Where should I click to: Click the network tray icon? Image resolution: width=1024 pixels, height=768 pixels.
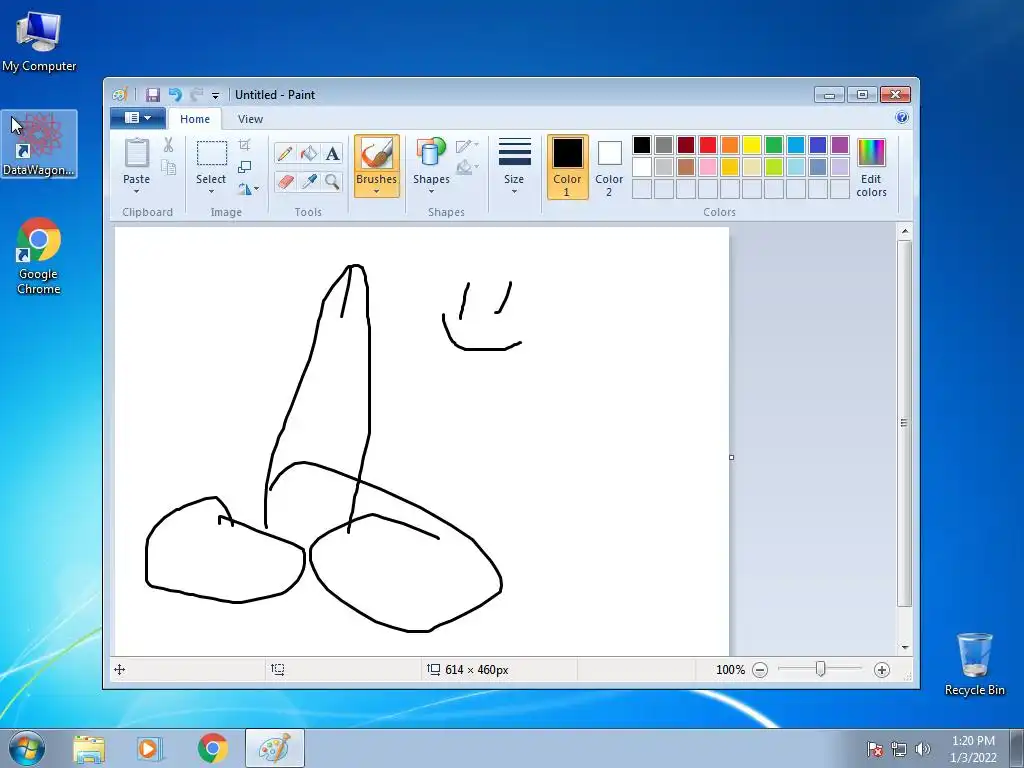pos(899,749)
